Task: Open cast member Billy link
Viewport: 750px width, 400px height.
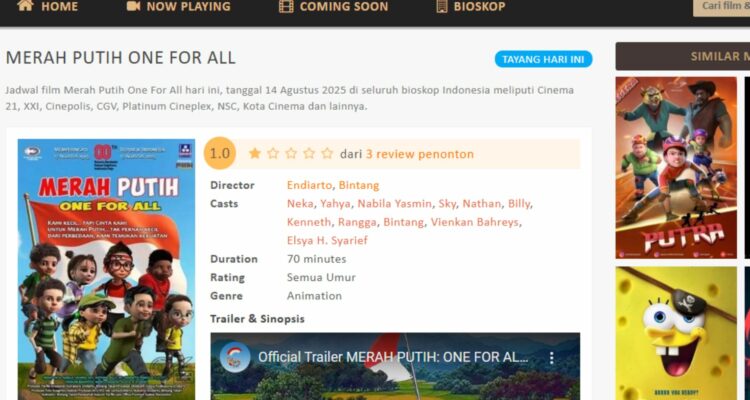Action: click(519, 204)
